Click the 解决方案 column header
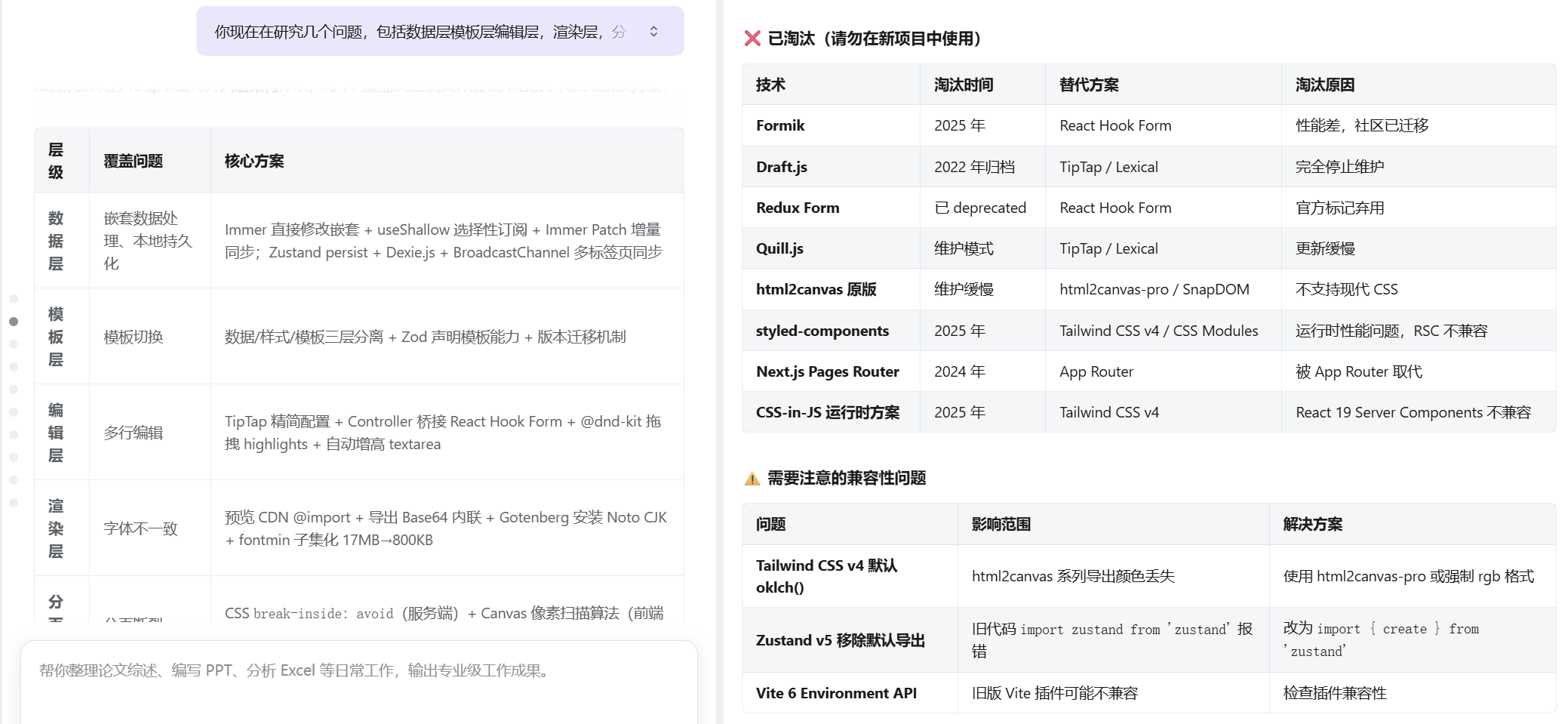 point(1312,524)
